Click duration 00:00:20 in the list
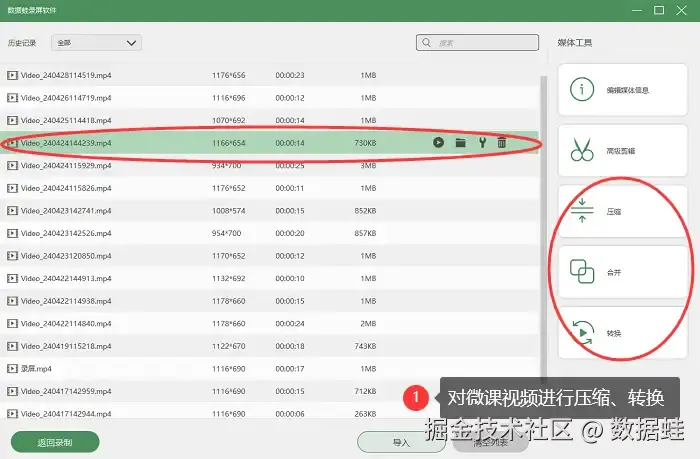This screenshot has height=459, width=700. coord(290,233)
